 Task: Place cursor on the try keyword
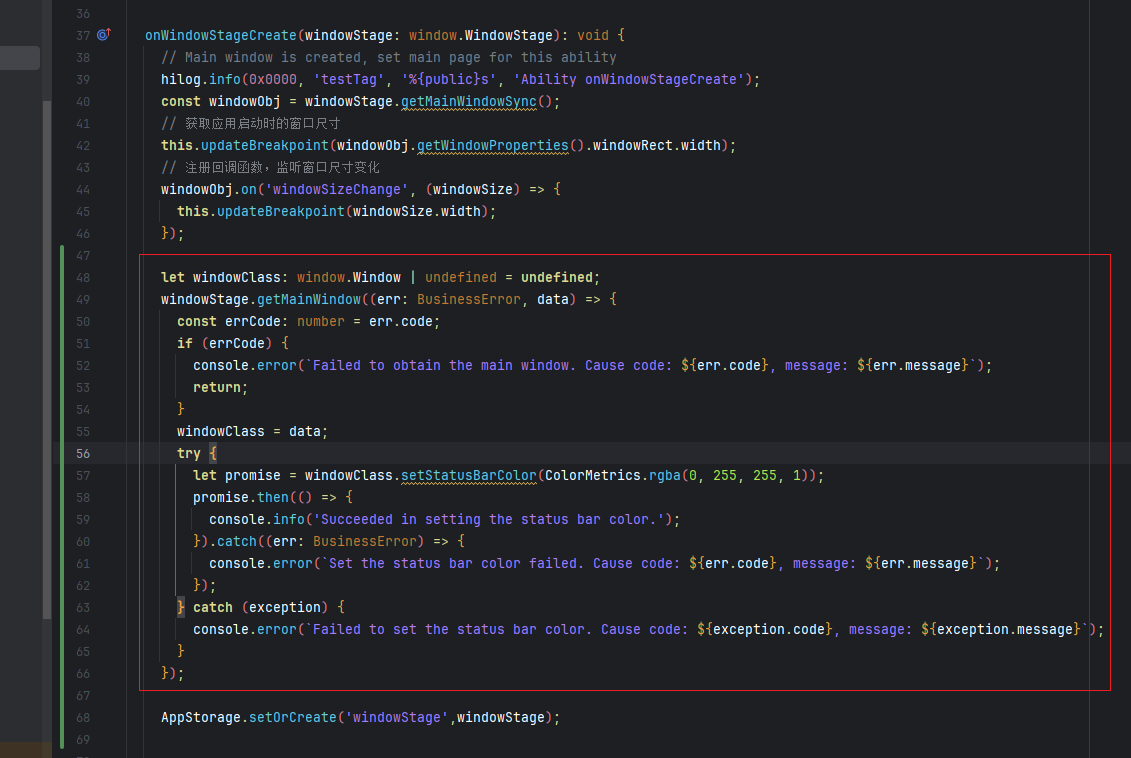[188, 453]
